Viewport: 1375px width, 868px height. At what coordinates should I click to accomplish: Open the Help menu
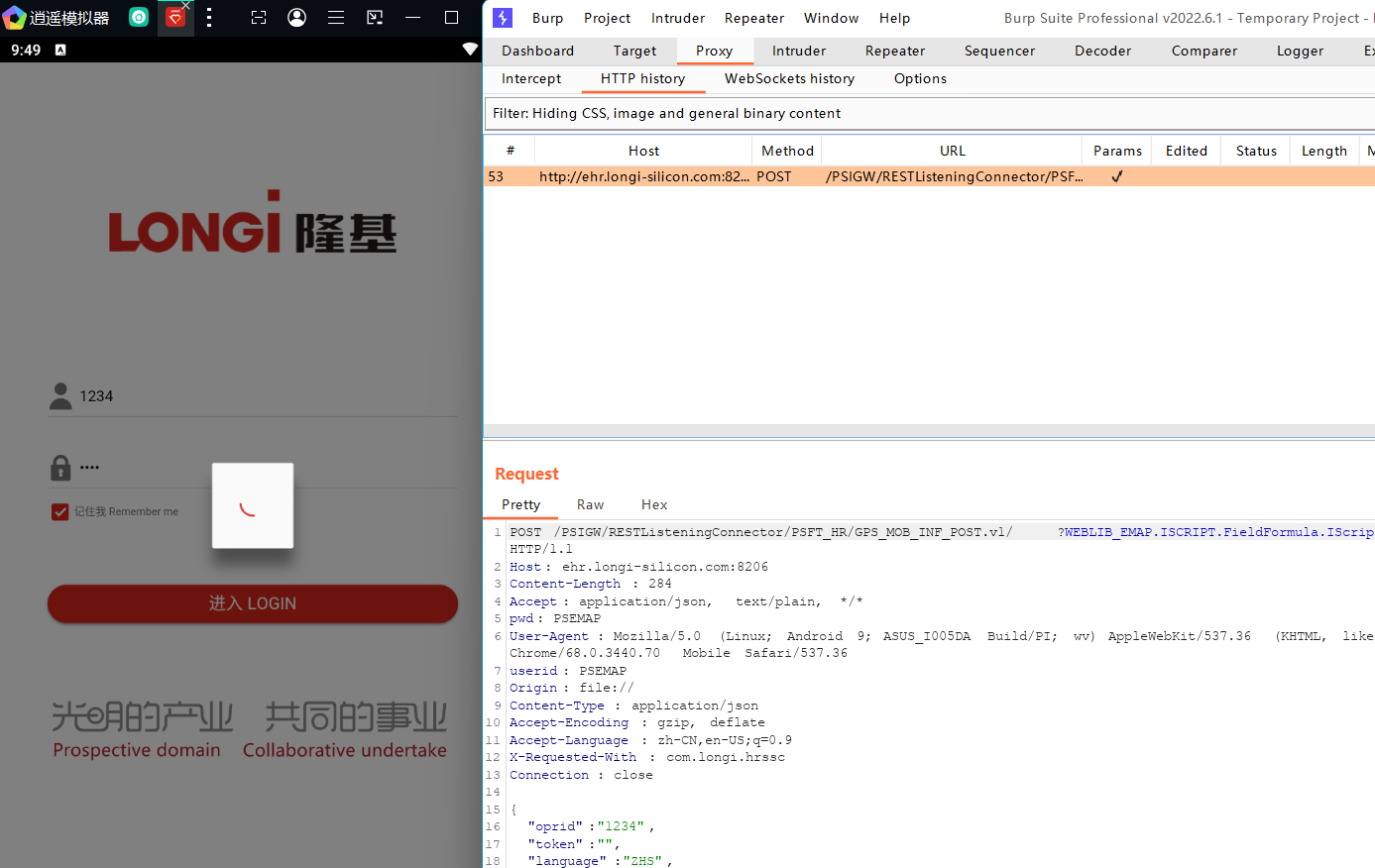point(894,18)
